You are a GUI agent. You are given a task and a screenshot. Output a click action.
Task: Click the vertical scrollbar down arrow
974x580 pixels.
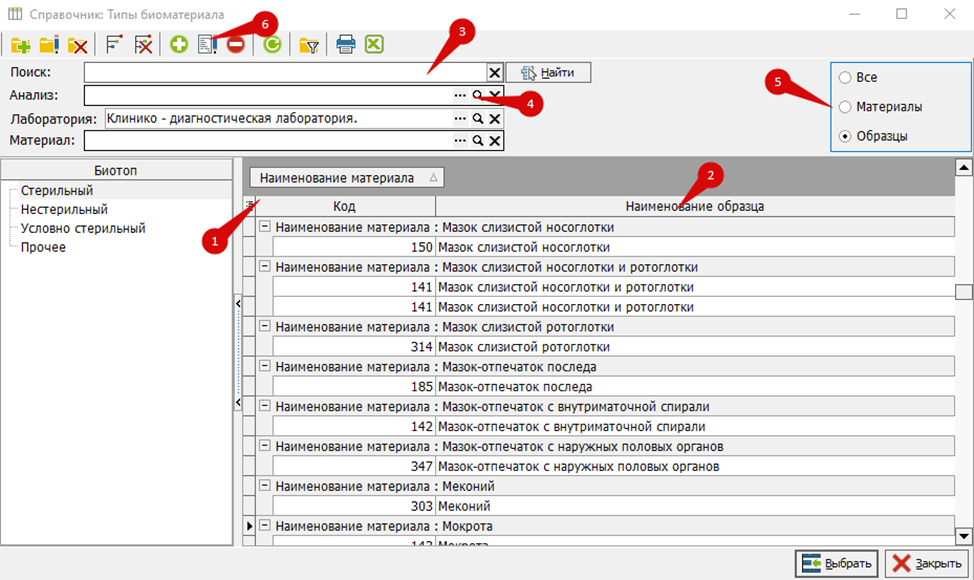pos(963,537)
